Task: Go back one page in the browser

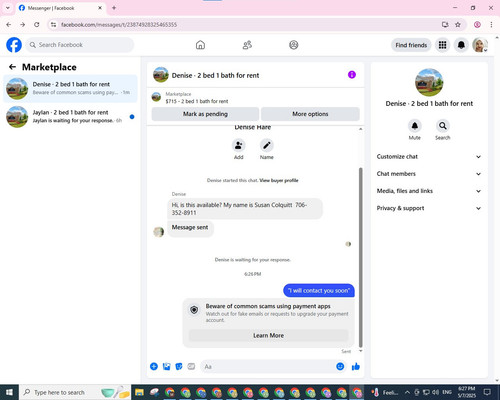Action: pyautogui.click(x=9, y=24)
